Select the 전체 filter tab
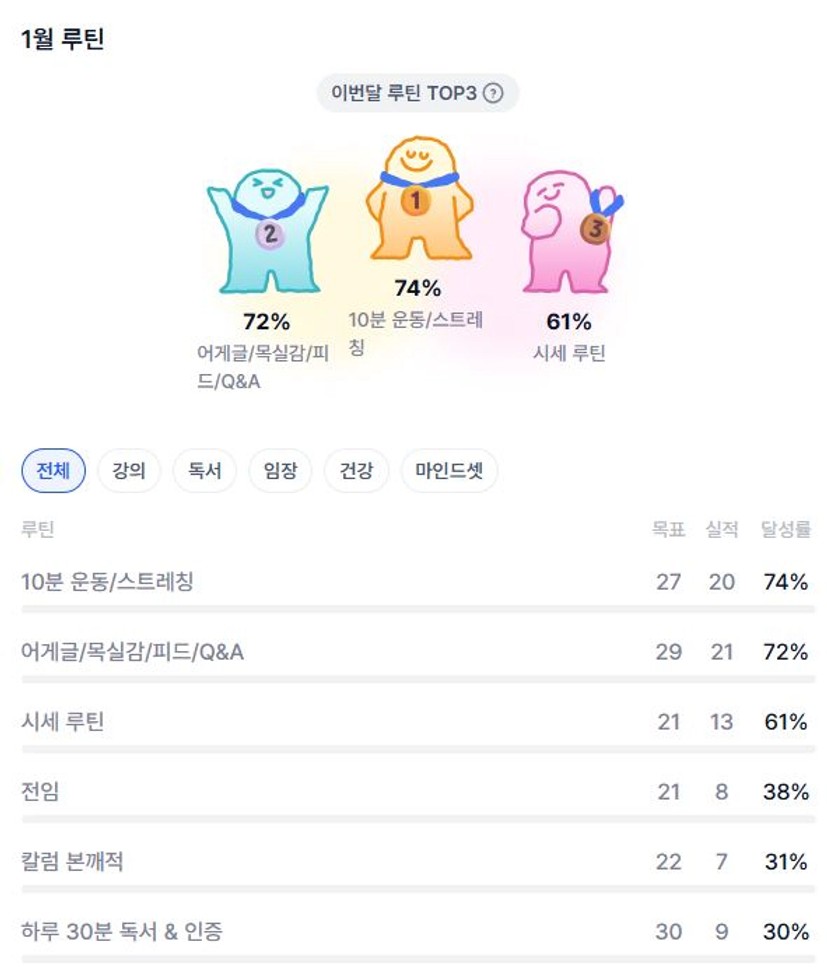Screen dimensions: 827x980 click(x=54, y=471)
